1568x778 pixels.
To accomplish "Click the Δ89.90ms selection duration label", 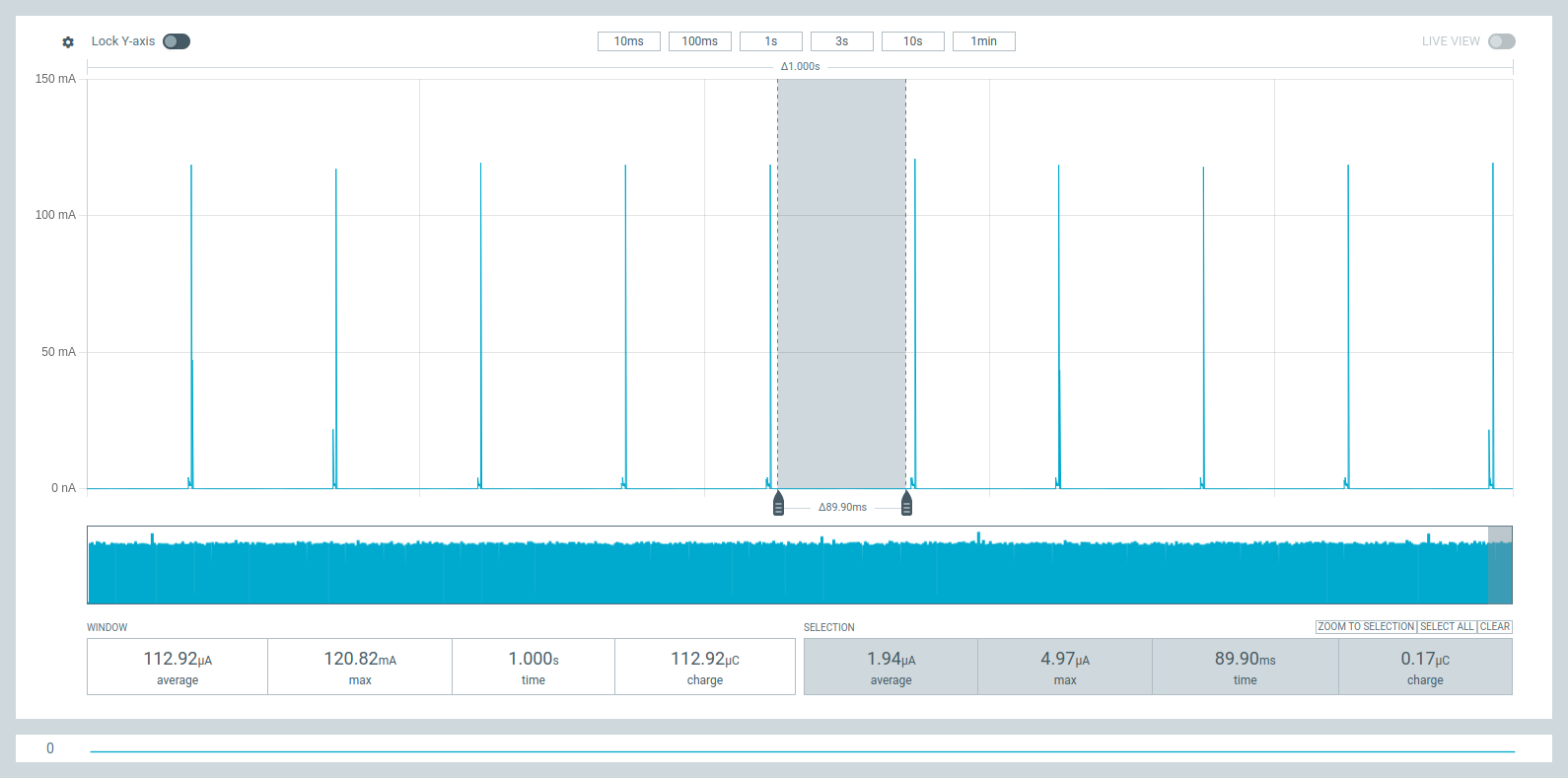I will tap(842, 508).
